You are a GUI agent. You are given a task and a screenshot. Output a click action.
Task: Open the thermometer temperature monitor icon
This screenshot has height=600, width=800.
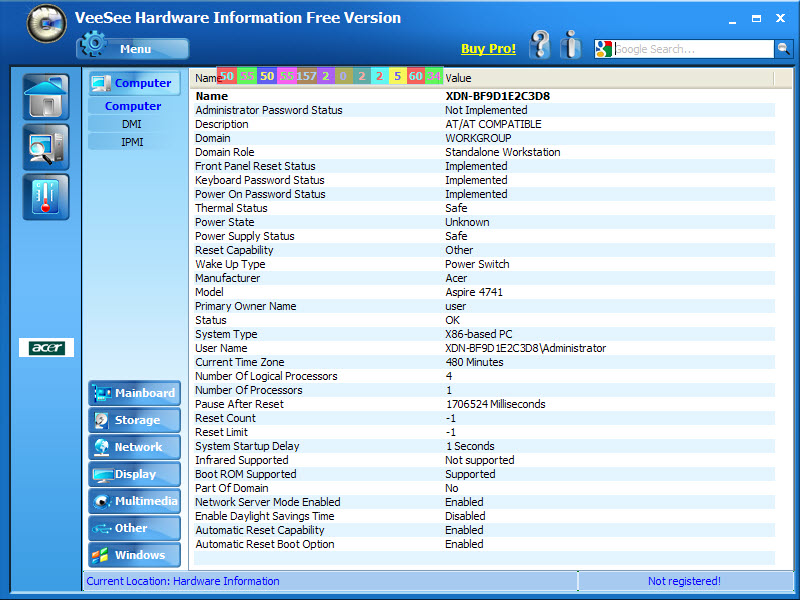coord(45,197)
